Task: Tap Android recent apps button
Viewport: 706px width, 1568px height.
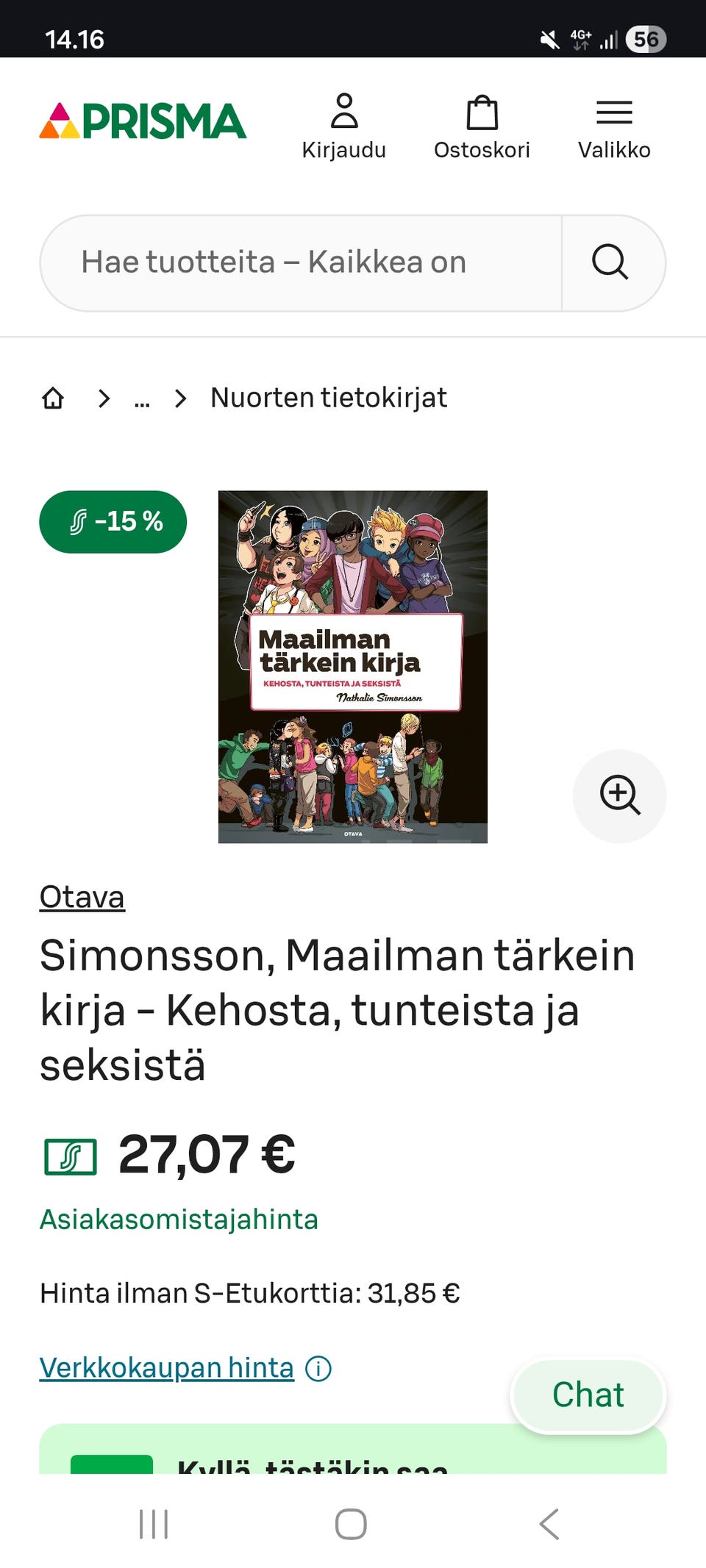Action: 154,1524
